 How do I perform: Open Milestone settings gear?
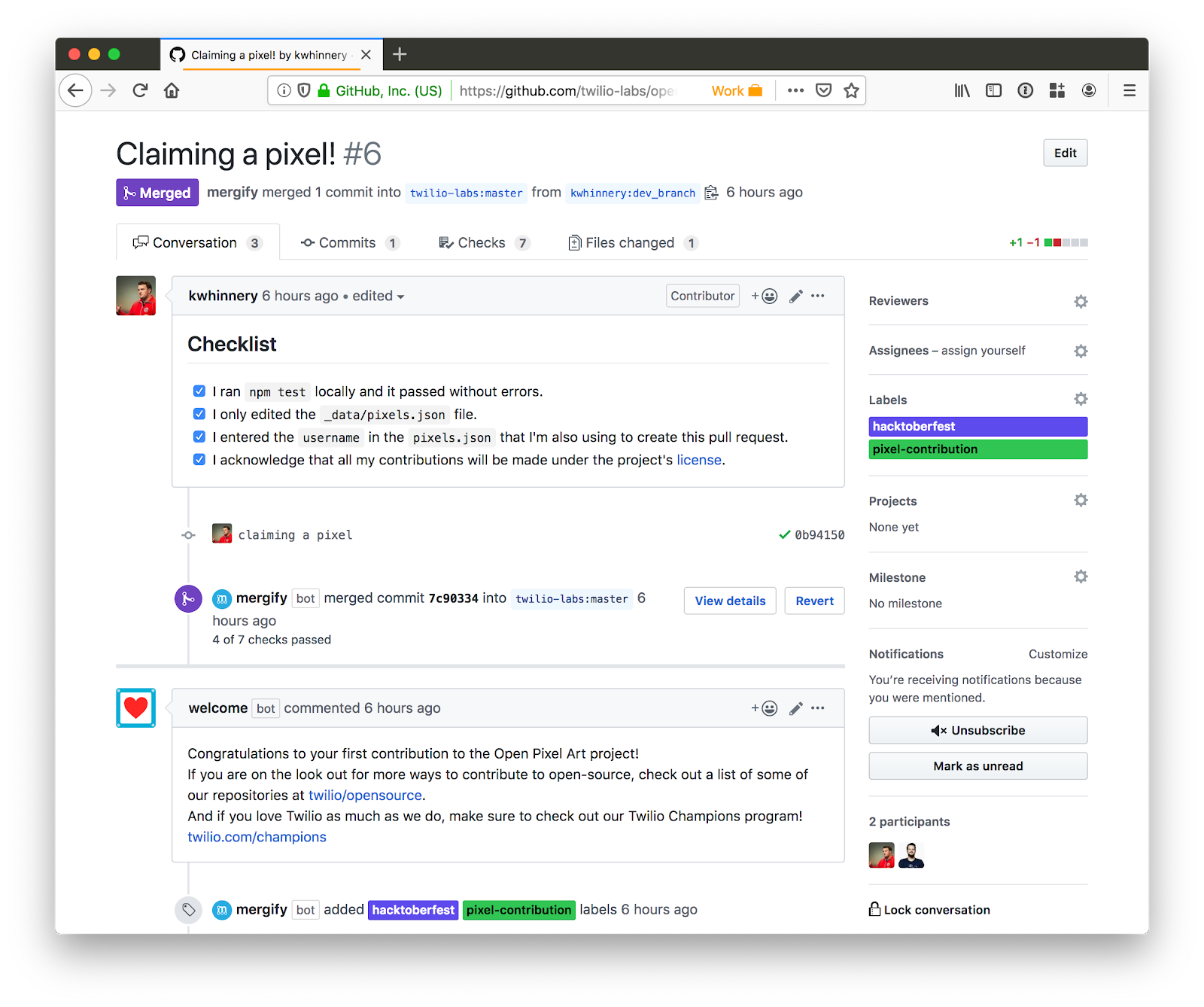(1081, 577)
